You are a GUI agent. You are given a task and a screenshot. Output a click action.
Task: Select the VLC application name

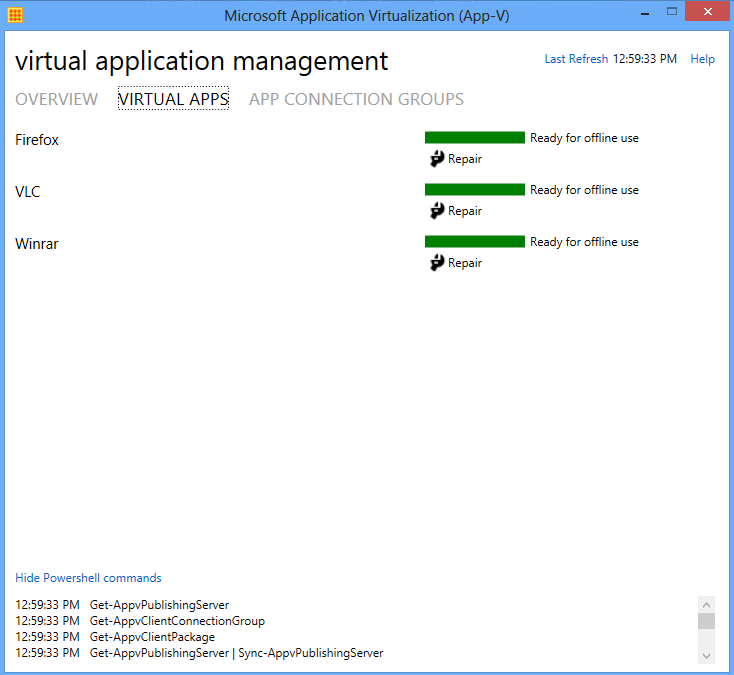click(x=28, y=192)
